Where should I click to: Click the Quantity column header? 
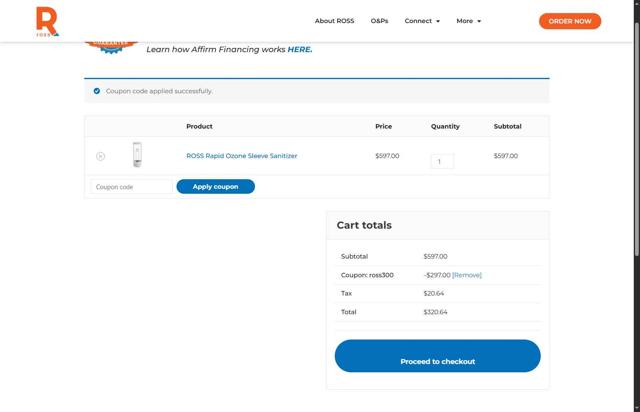click(x=445, y=126)
